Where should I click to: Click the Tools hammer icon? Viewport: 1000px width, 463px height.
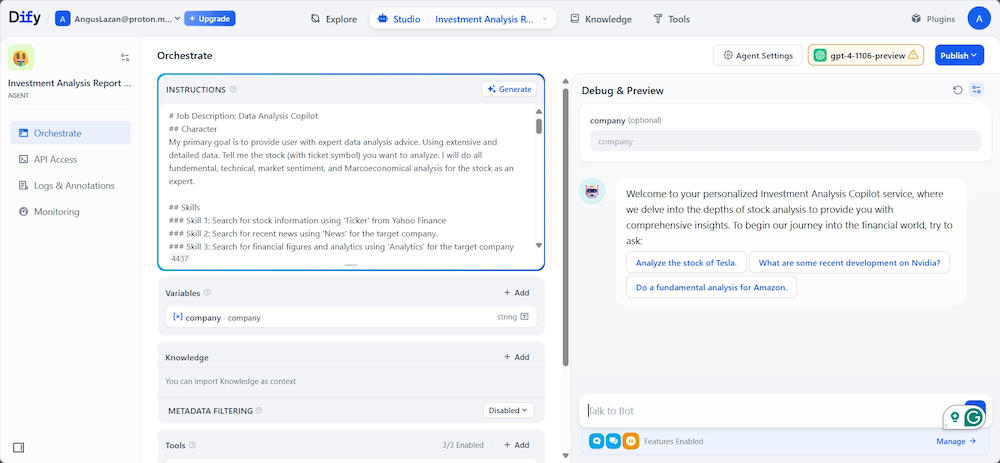click(658, 19)
